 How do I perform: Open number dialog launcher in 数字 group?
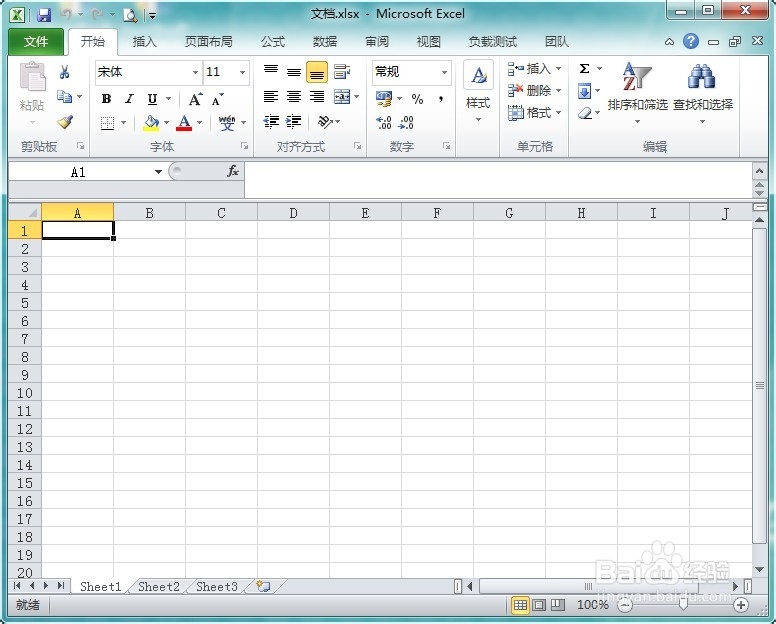tap(446, 145)
